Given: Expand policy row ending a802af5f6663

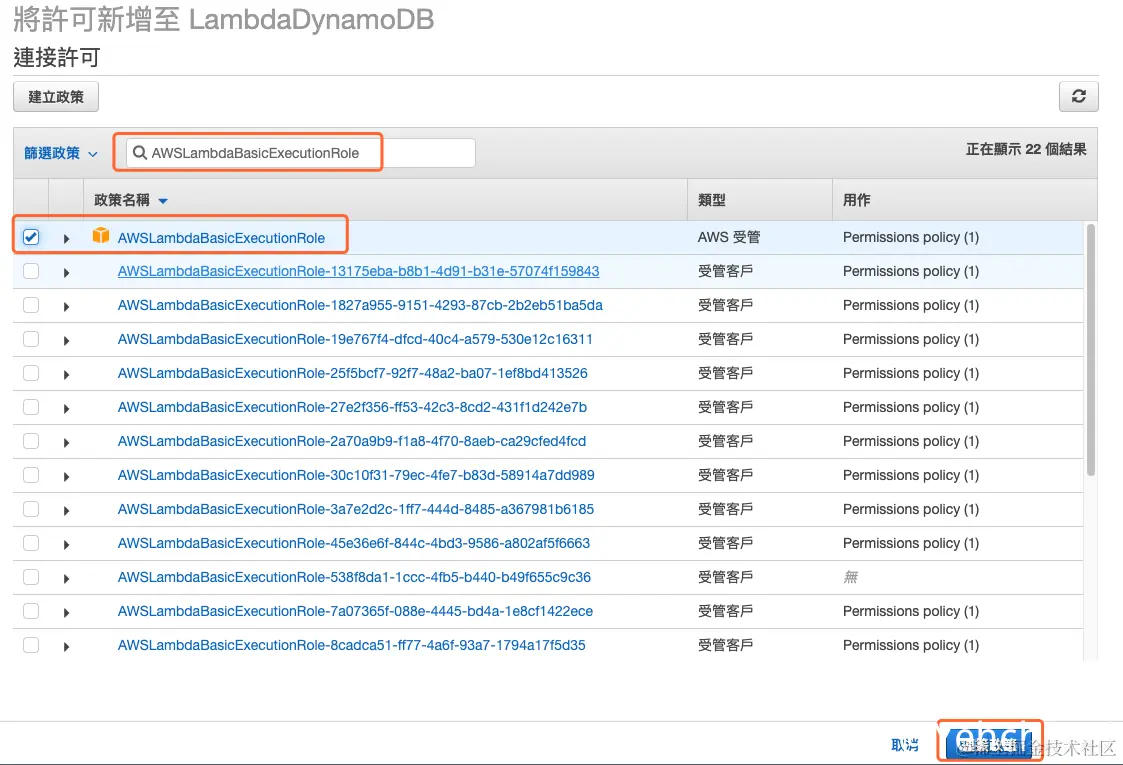Looking at the screenshot, I should click(x=66, y=544).
